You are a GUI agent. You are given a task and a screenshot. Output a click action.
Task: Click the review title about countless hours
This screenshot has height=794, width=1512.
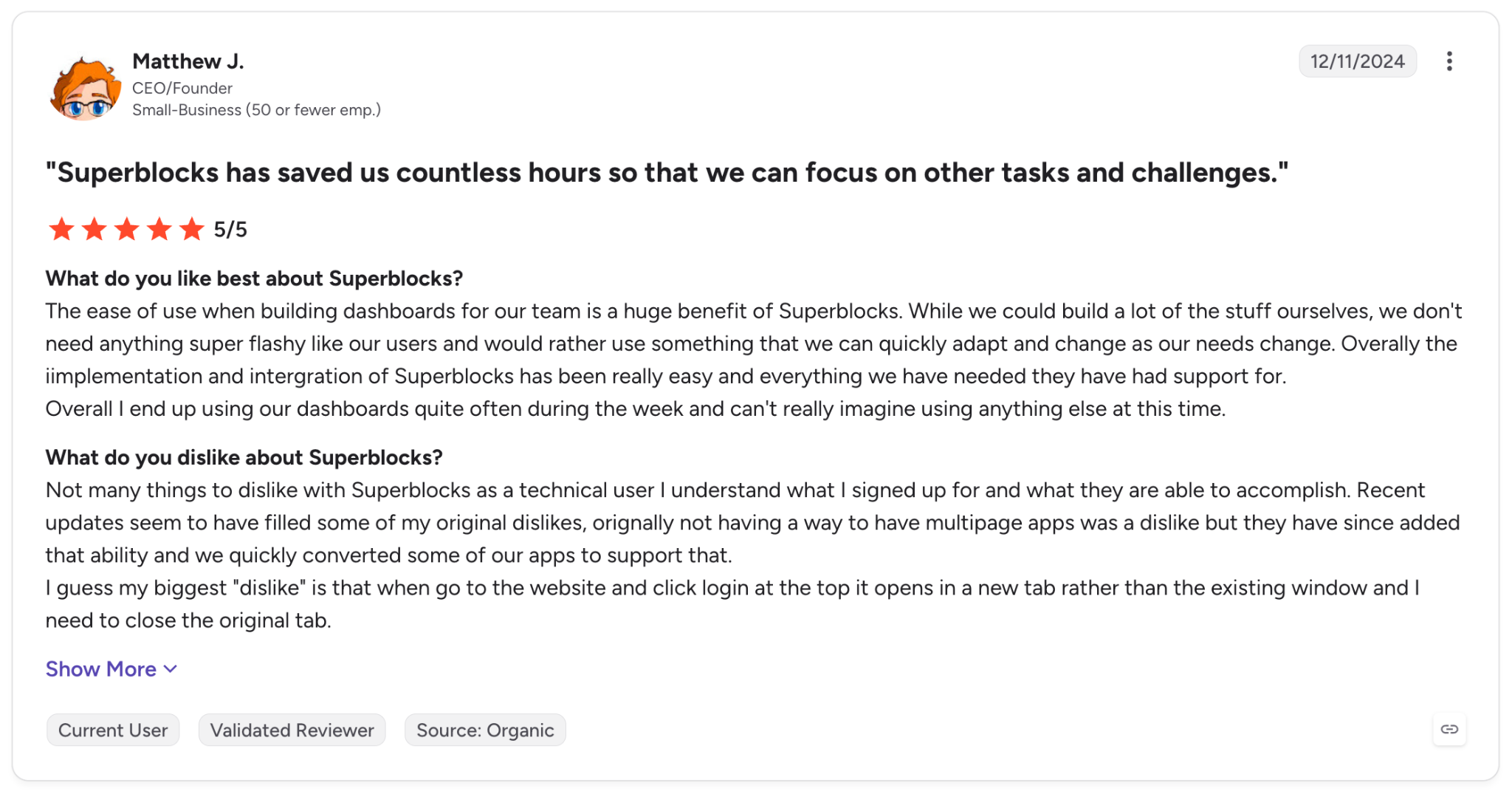click(667, 173)
